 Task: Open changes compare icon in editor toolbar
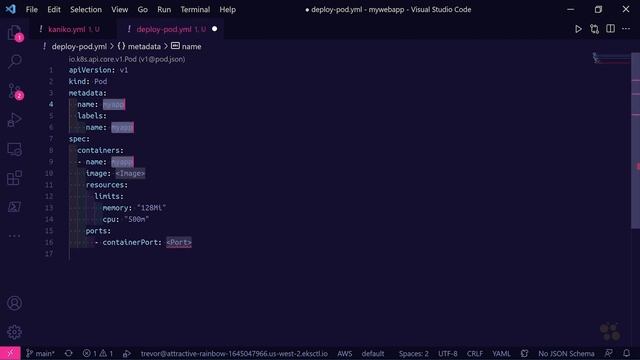coord(594,29)
